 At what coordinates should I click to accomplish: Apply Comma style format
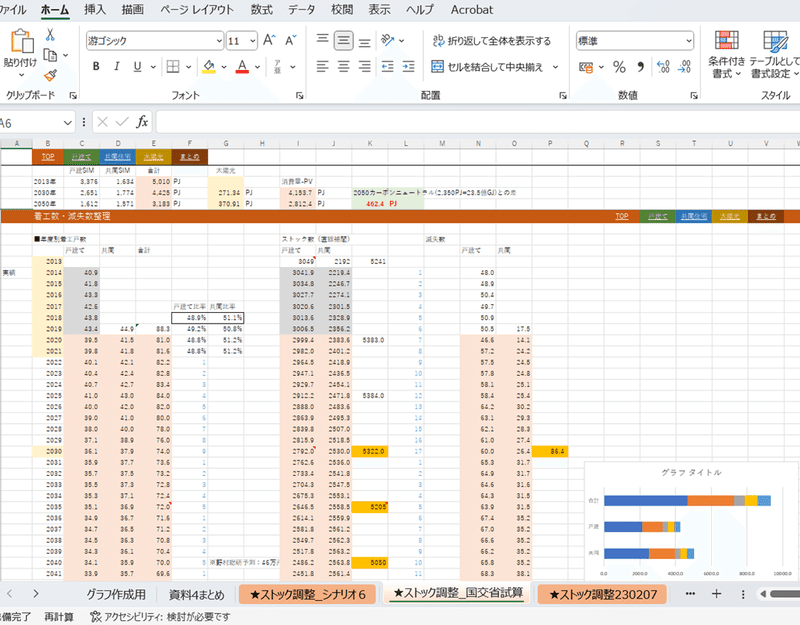[640, 67]
